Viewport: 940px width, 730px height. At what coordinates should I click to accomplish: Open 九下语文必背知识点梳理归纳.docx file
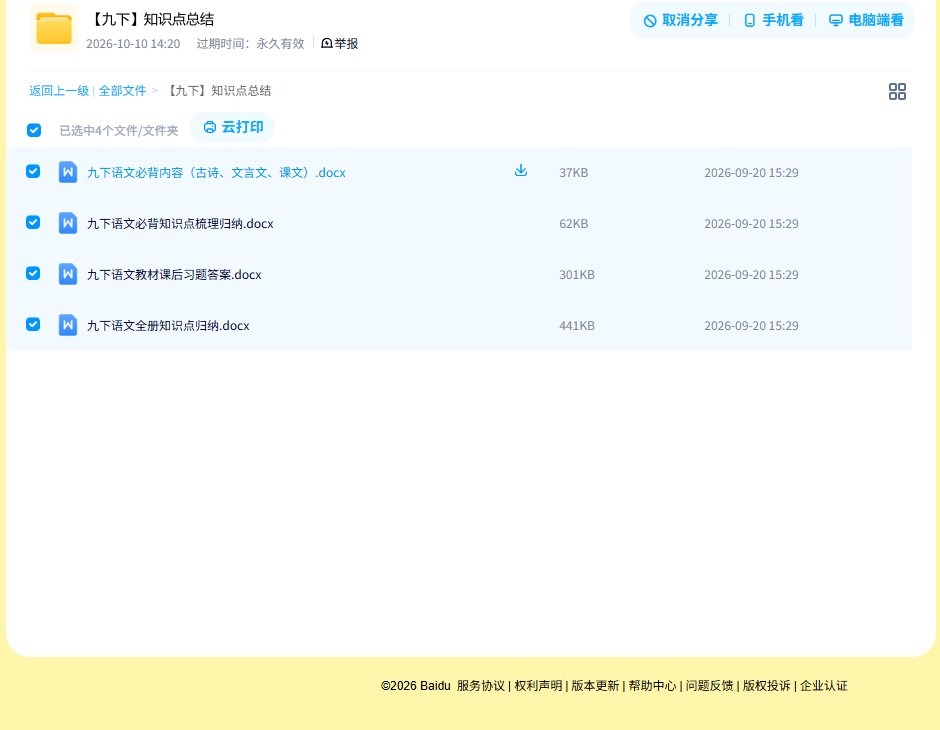(180, 224)
